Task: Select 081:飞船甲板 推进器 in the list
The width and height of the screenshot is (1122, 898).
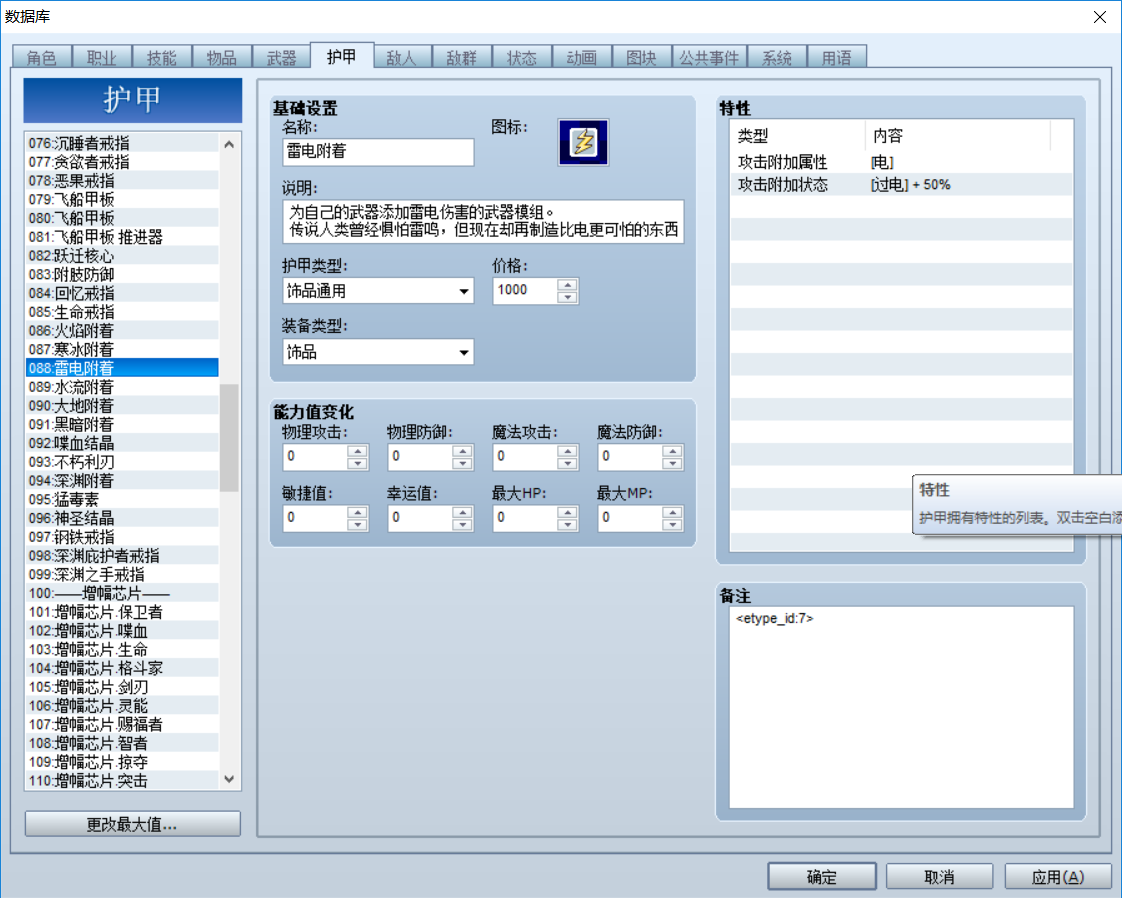Action: [122, 237]
